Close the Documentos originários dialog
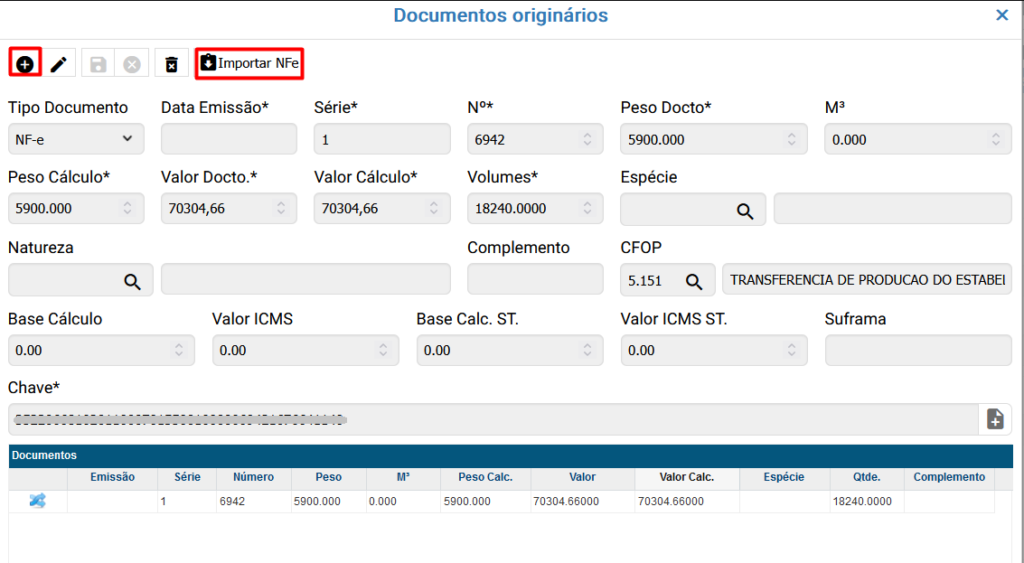The width and height of the screenshot is (1024, 563). pos(1002,15)
